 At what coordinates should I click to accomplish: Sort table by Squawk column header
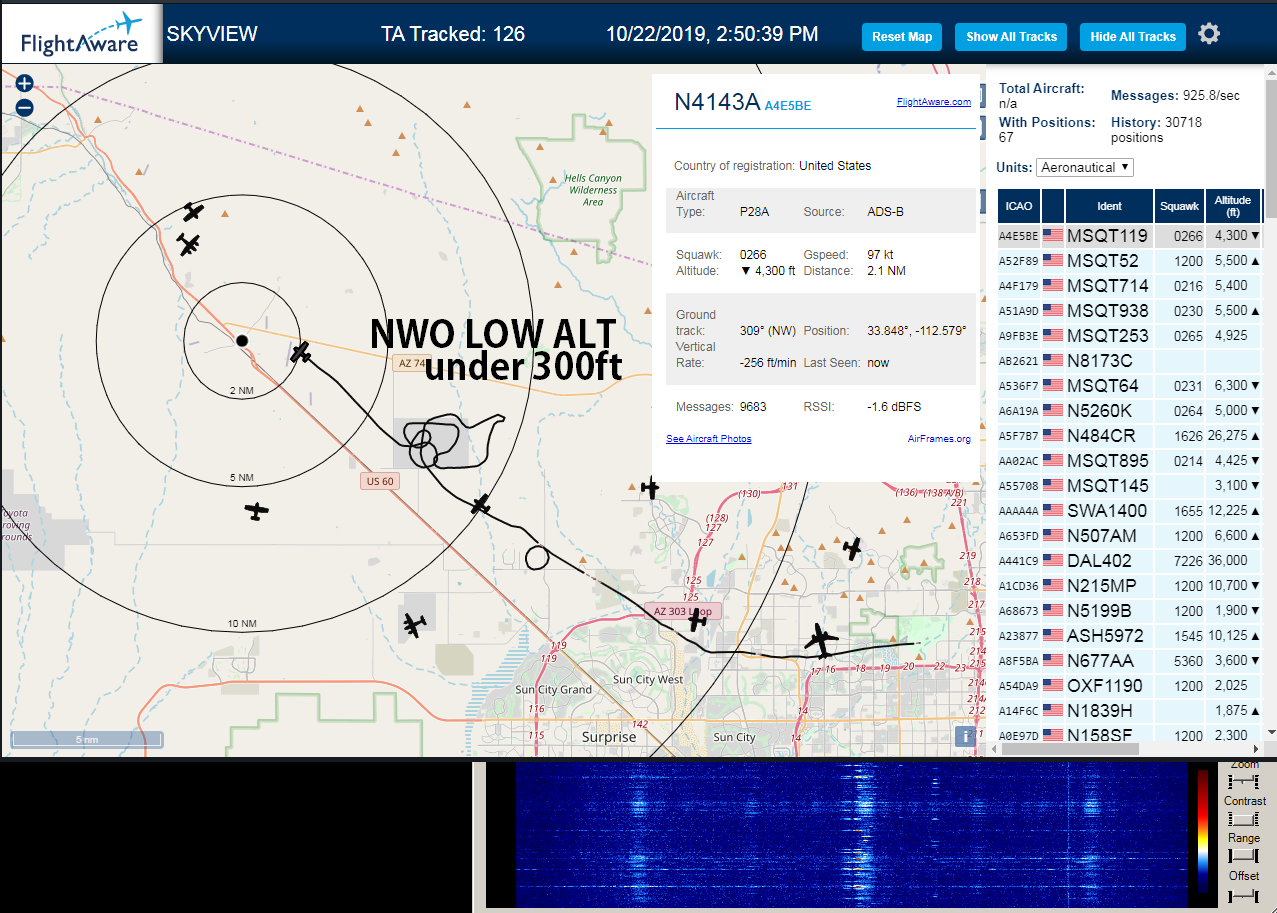point(1179,206)
